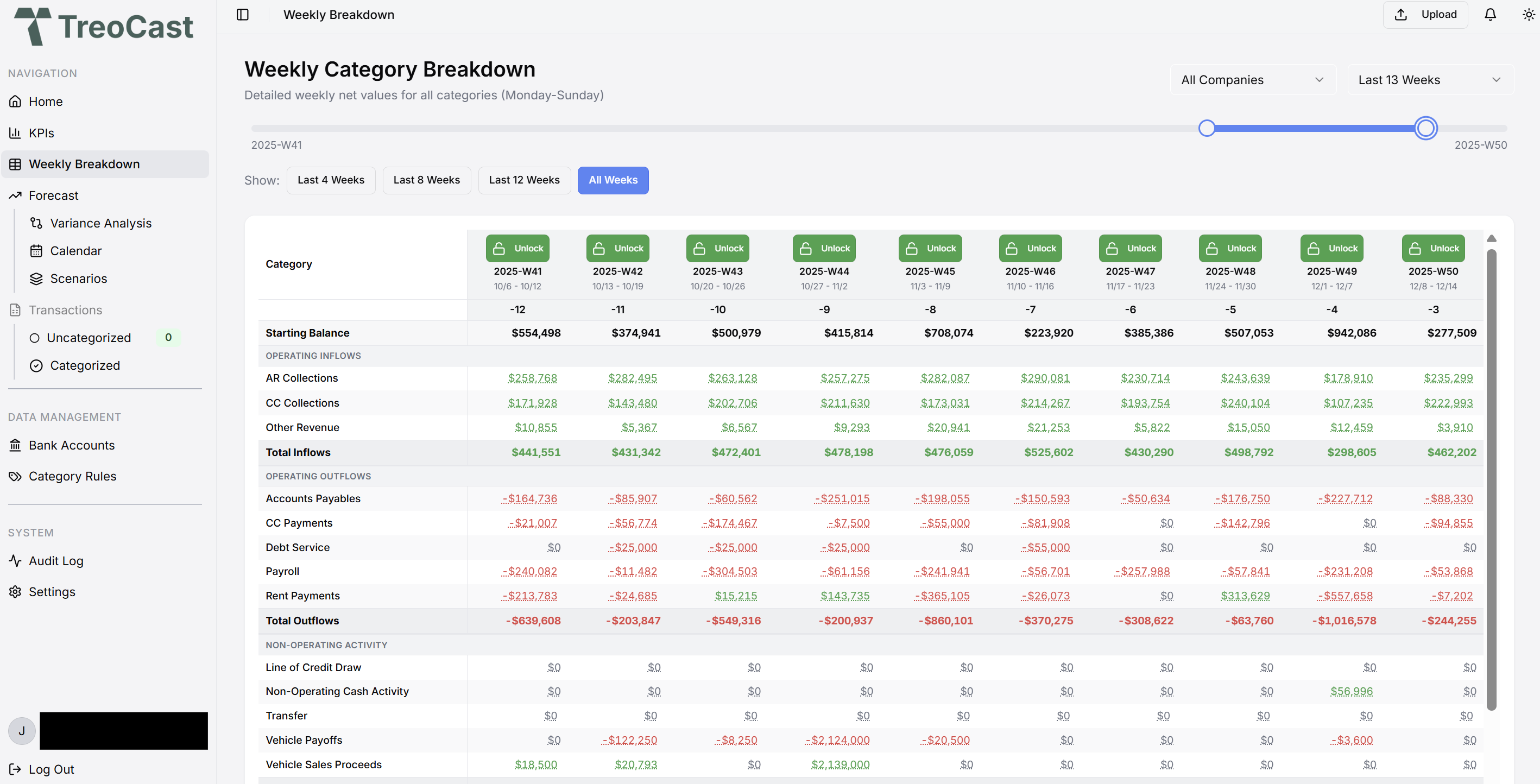Unlock the 2025-W41 week column

516,248
